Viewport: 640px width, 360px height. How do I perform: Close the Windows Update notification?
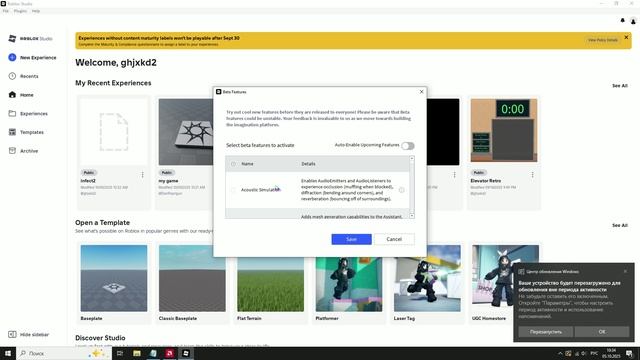tap(625, 271)
